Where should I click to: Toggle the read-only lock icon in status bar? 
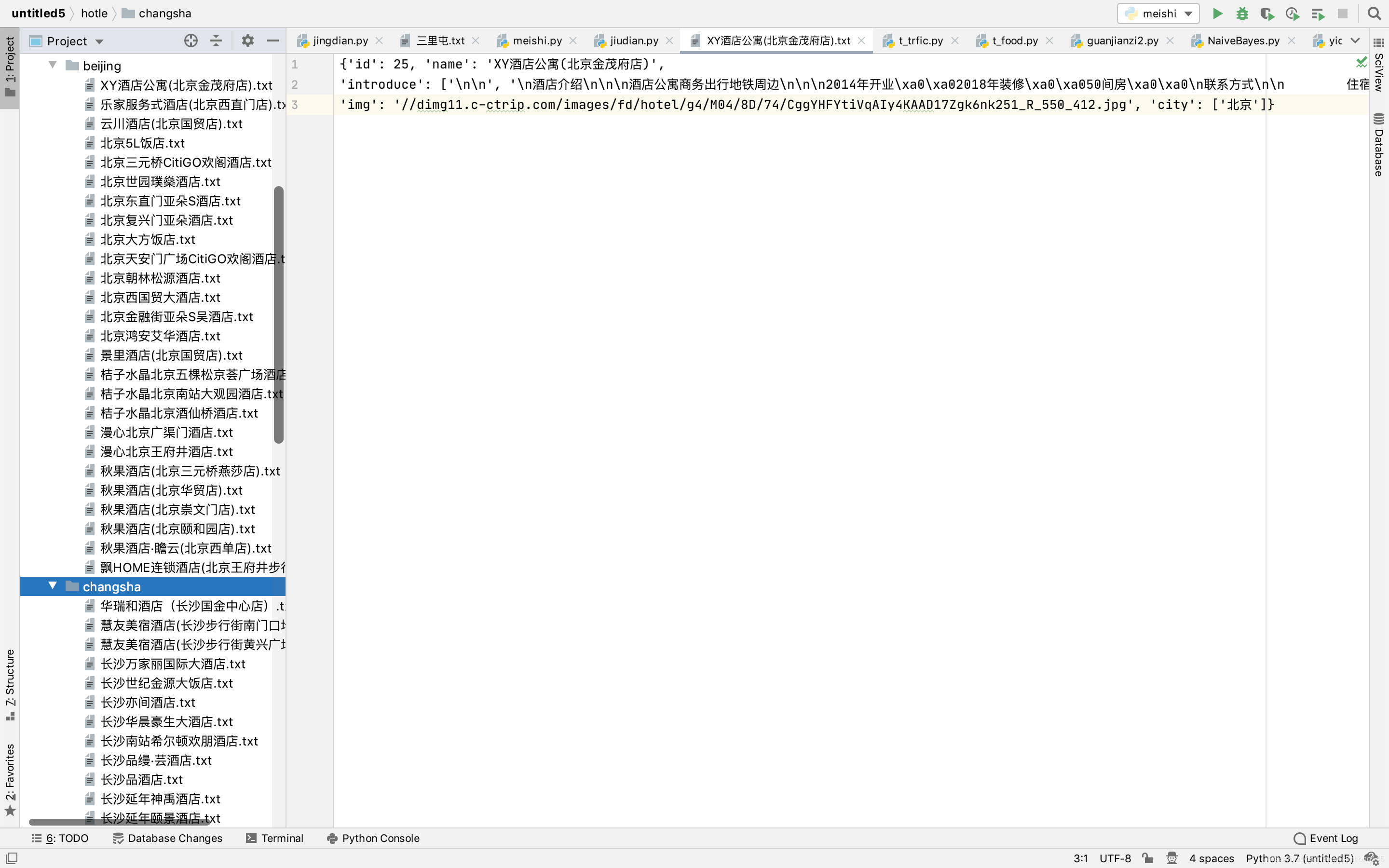click(x=1147, y=858)
